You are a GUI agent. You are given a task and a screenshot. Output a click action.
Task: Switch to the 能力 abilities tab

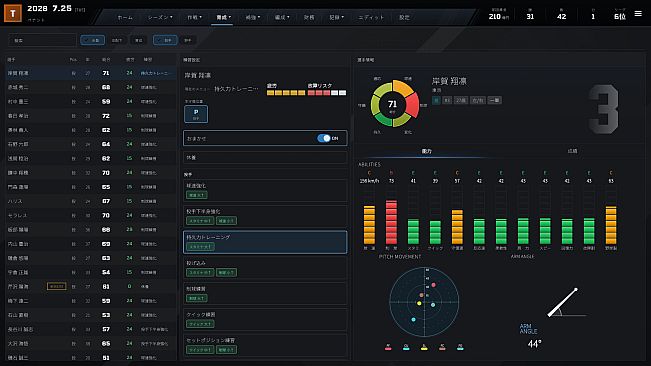coord(426,151)
